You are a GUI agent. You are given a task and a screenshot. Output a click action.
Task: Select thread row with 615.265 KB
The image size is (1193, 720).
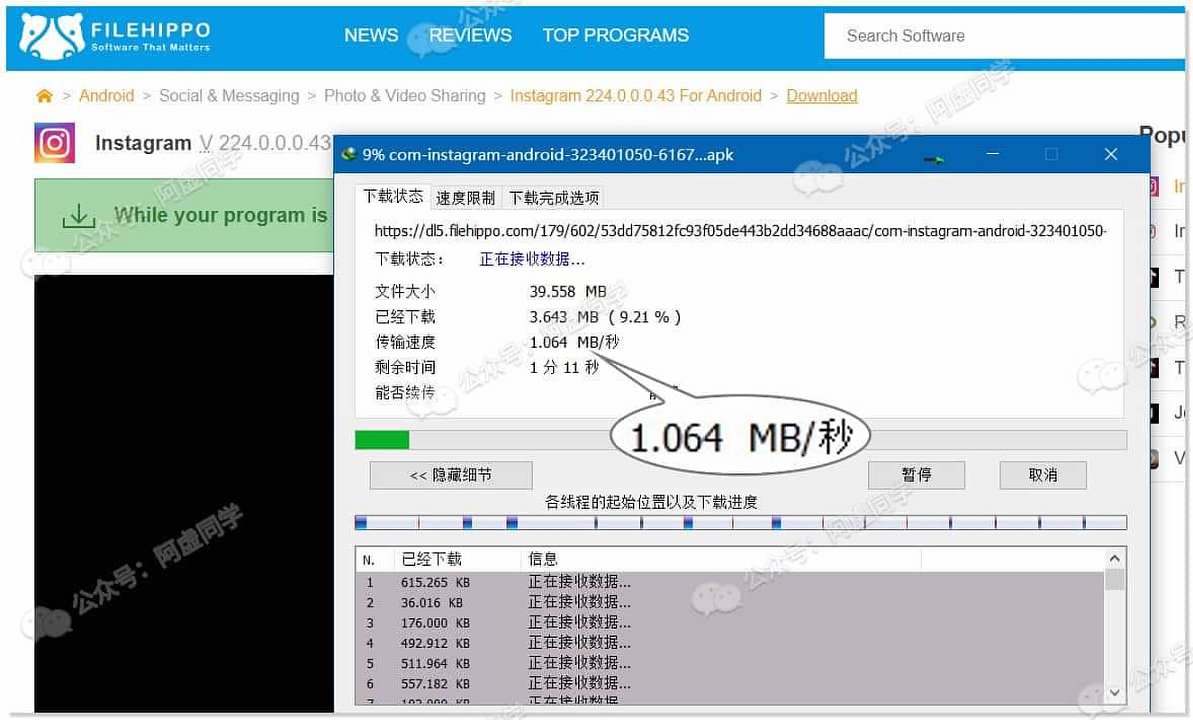coord(730,582)
